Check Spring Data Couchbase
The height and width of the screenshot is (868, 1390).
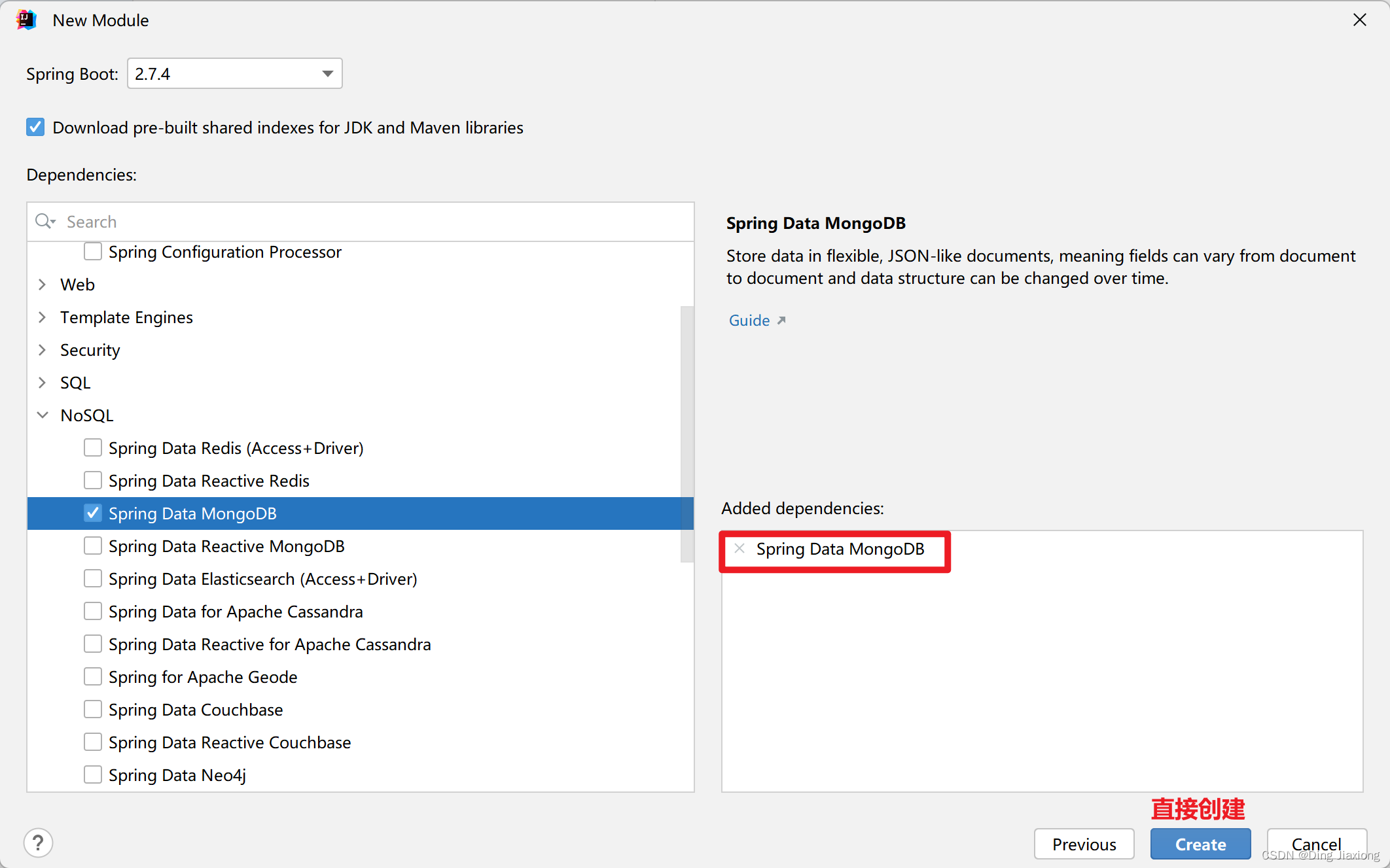tap(93, 710)
